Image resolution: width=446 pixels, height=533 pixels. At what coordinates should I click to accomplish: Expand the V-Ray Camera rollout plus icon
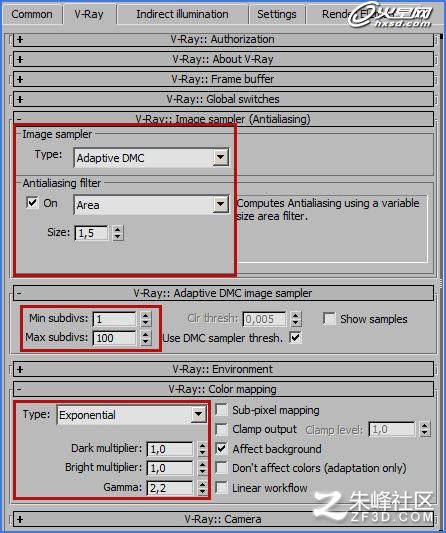pos(20,519)
